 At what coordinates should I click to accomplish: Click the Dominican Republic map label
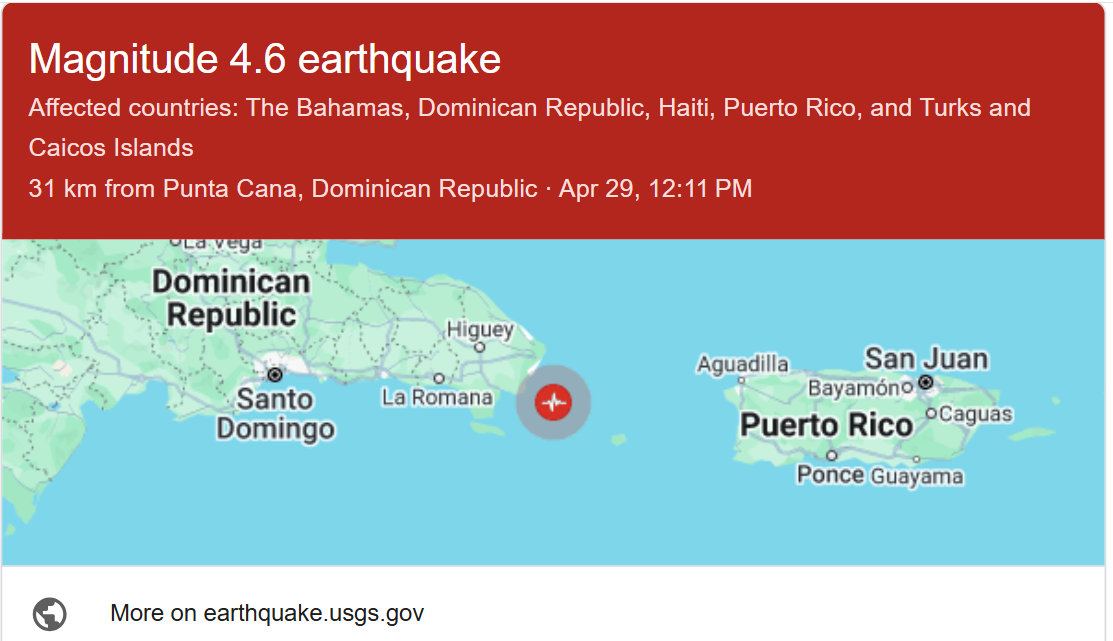tap(231, 298)
